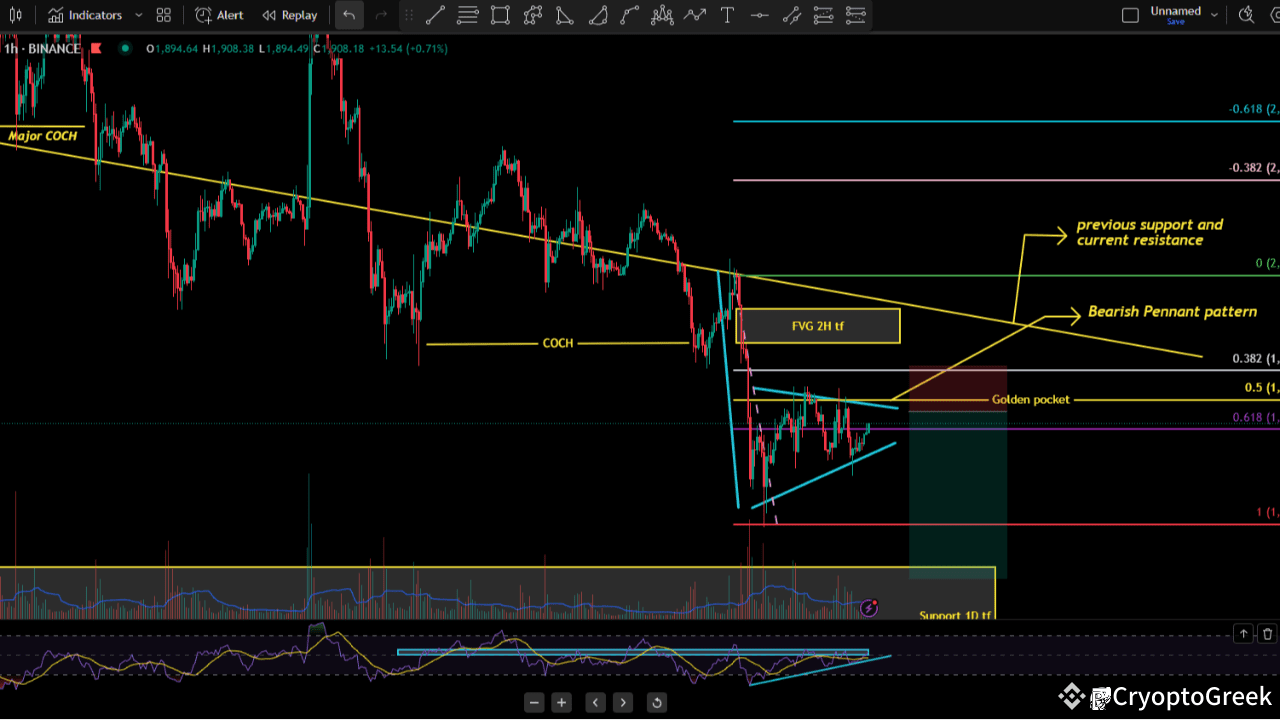Toggle the red flag marker next to BINANCE
The image size is (1280, 720).
pyautogui.click(x=95, y=47)
